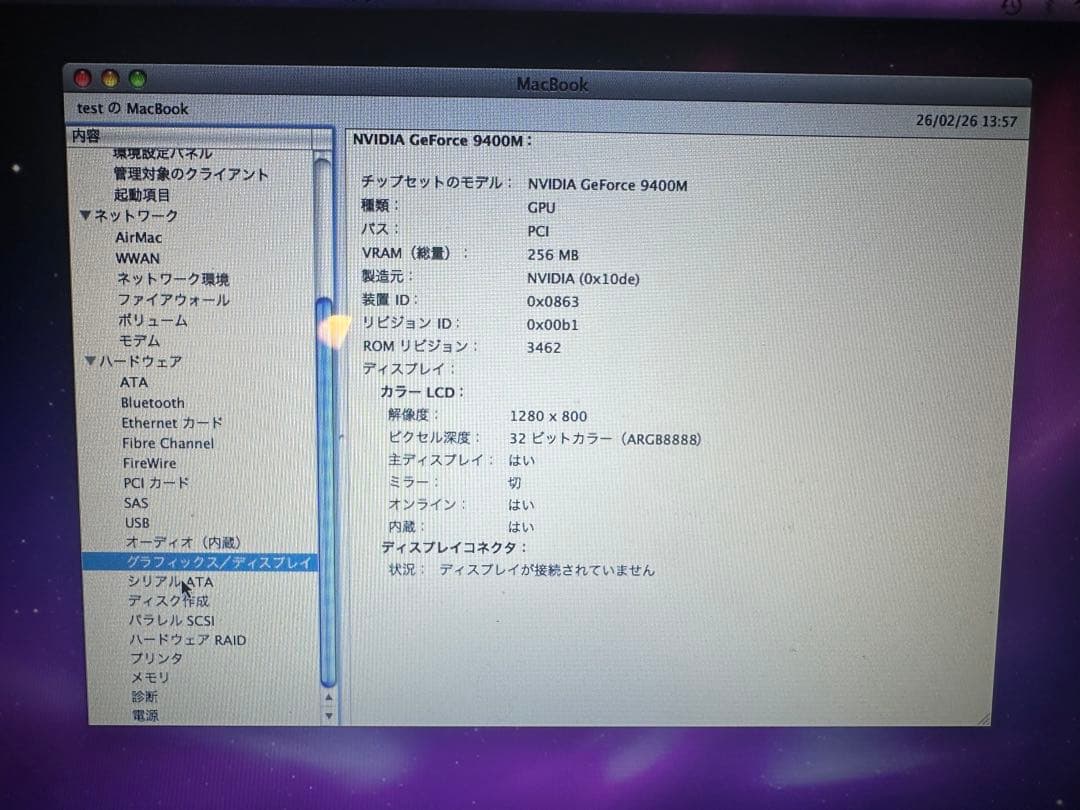The image size is (1080, 810).
Task: Select モデム in sidebar
Action: (139, 341)
